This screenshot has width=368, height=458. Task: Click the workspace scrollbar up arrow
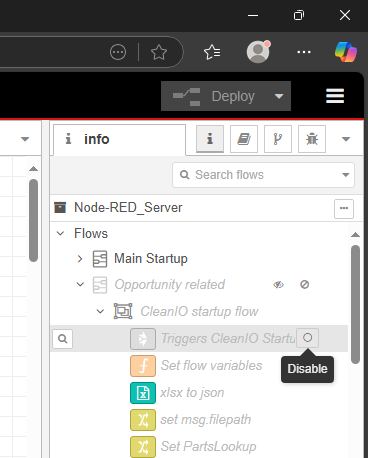coord(33,169)
